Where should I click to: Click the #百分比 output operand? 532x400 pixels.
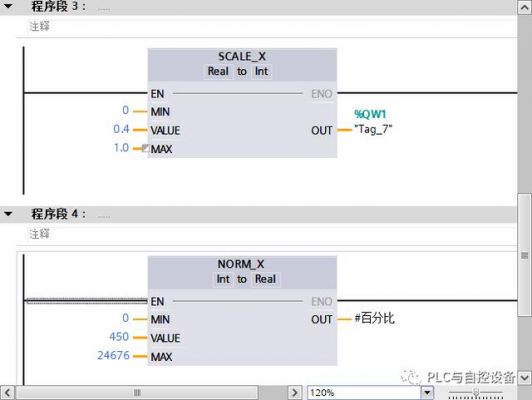point(375,318)
